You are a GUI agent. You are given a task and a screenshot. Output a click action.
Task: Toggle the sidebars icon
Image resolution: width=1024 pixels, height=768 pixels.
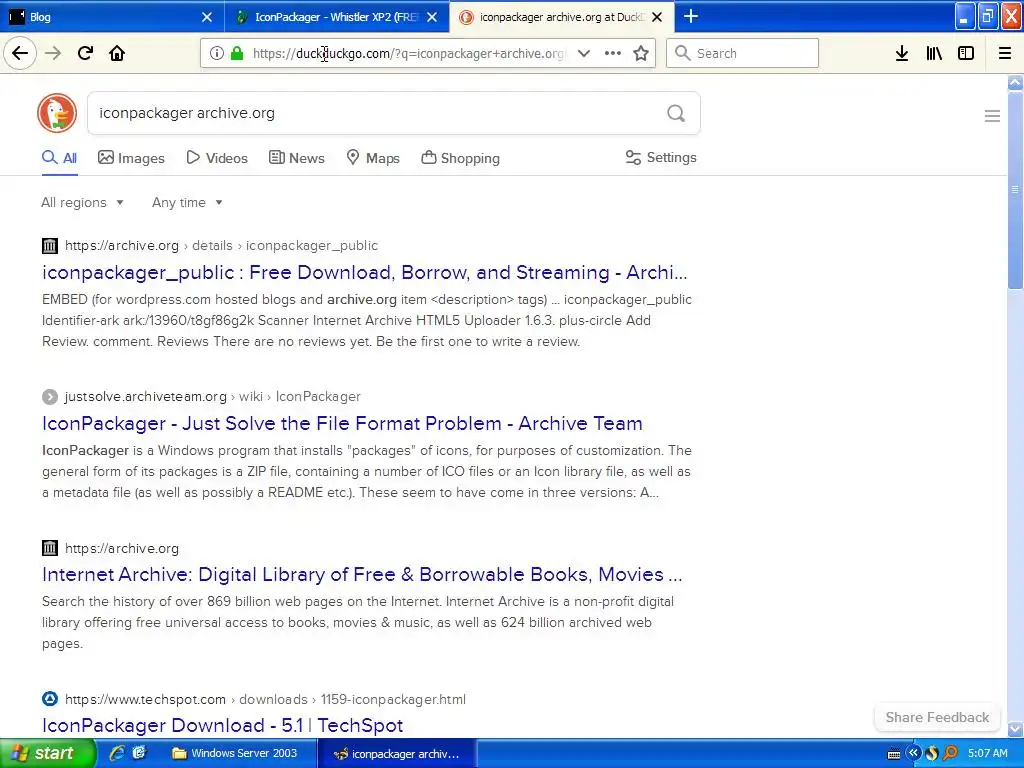[966, 54]
